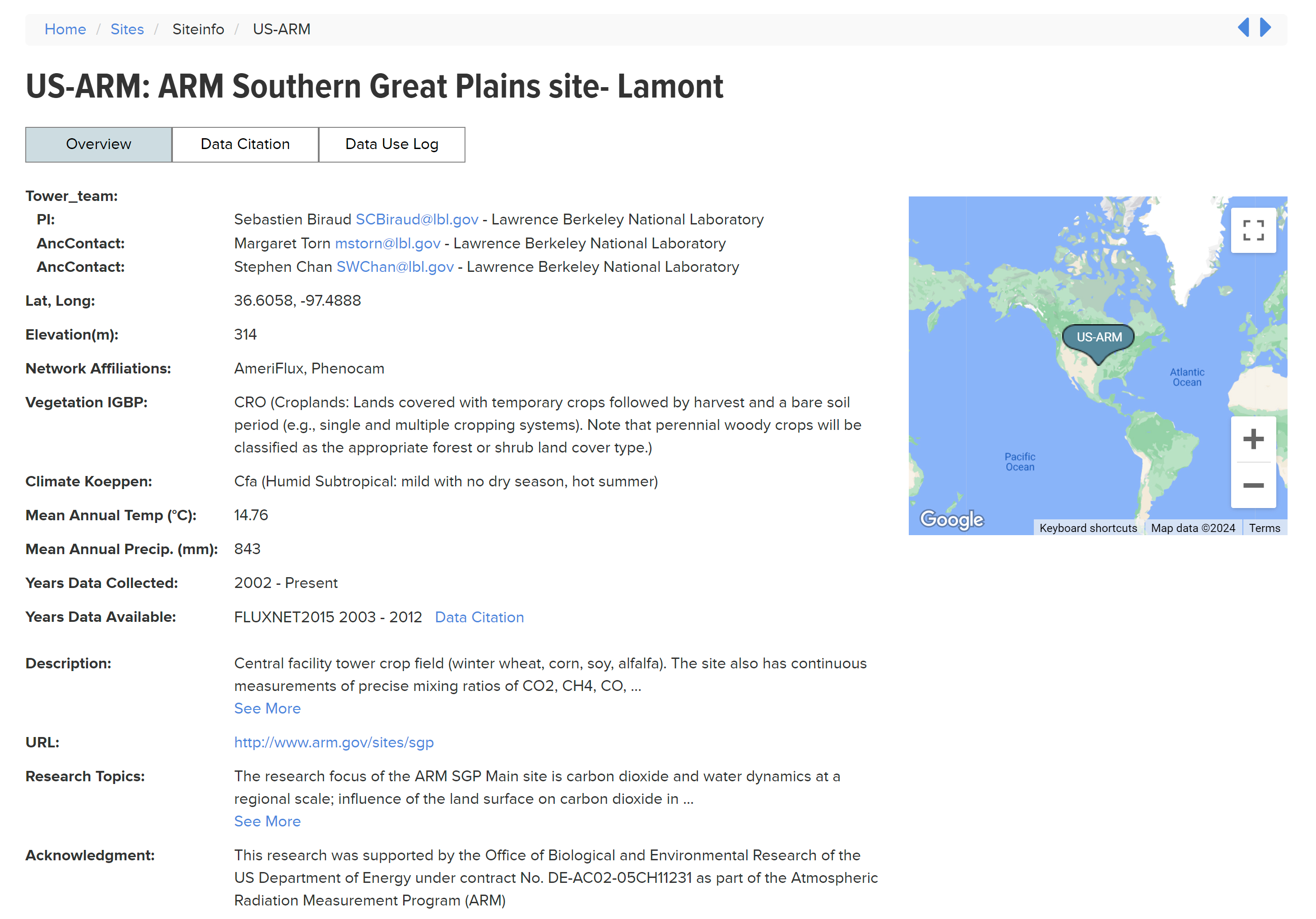Switch to the Data Citation tab
The width and height of the screenshot is (1316, 919).
[x=245, y=145]
